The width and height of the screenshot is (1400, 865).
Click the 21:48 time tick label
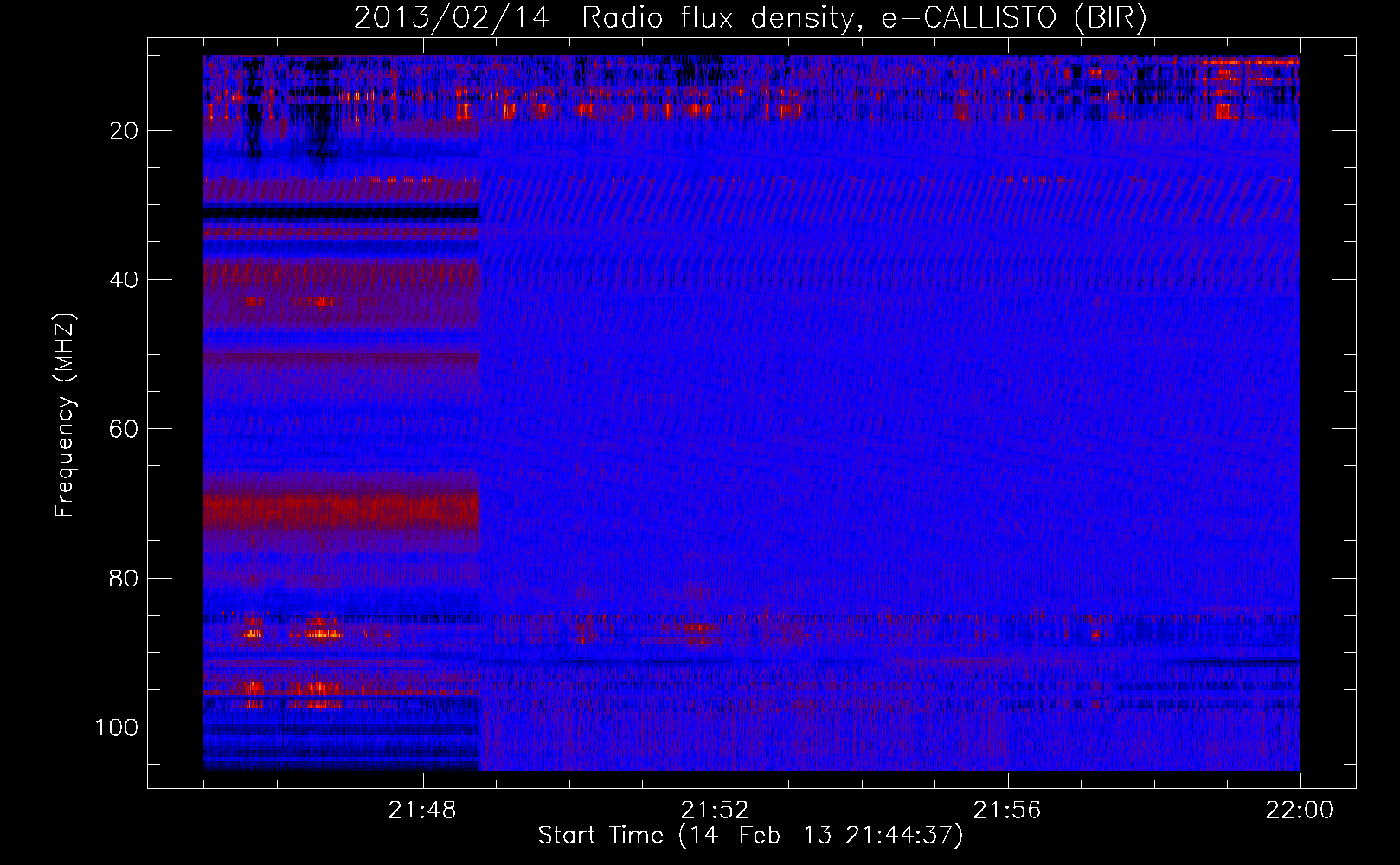coord(422,811)
